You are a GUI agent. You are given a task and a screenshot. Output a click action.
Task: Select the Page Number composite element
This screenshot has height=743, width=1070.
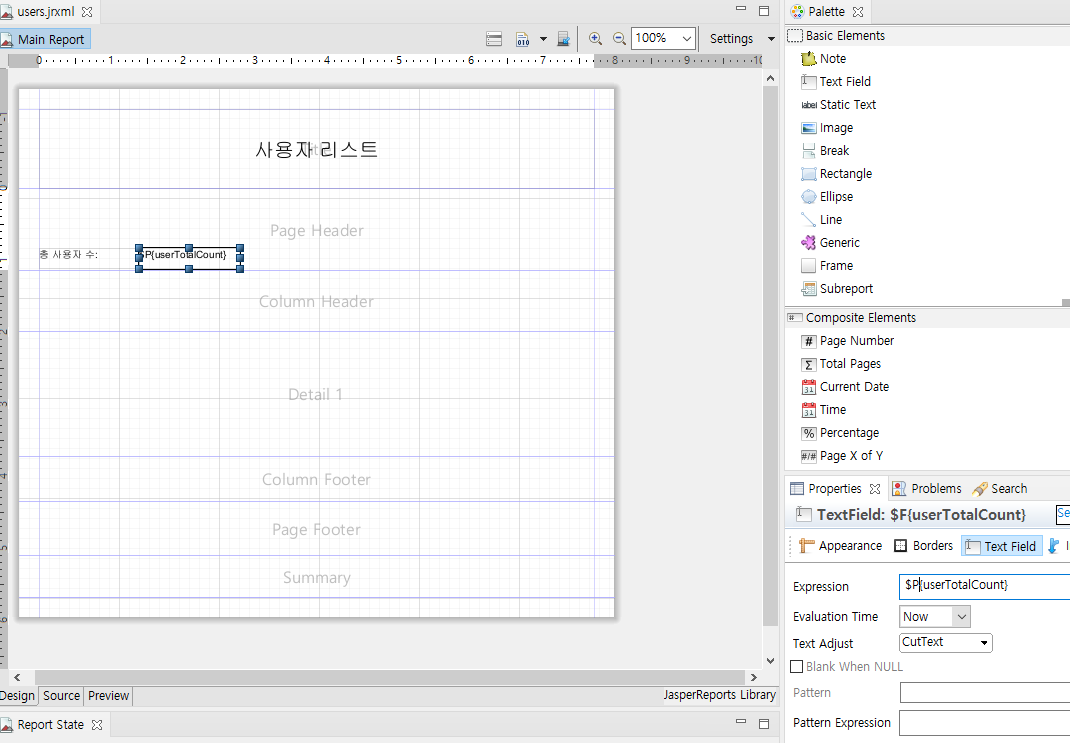tap(848, 341)
